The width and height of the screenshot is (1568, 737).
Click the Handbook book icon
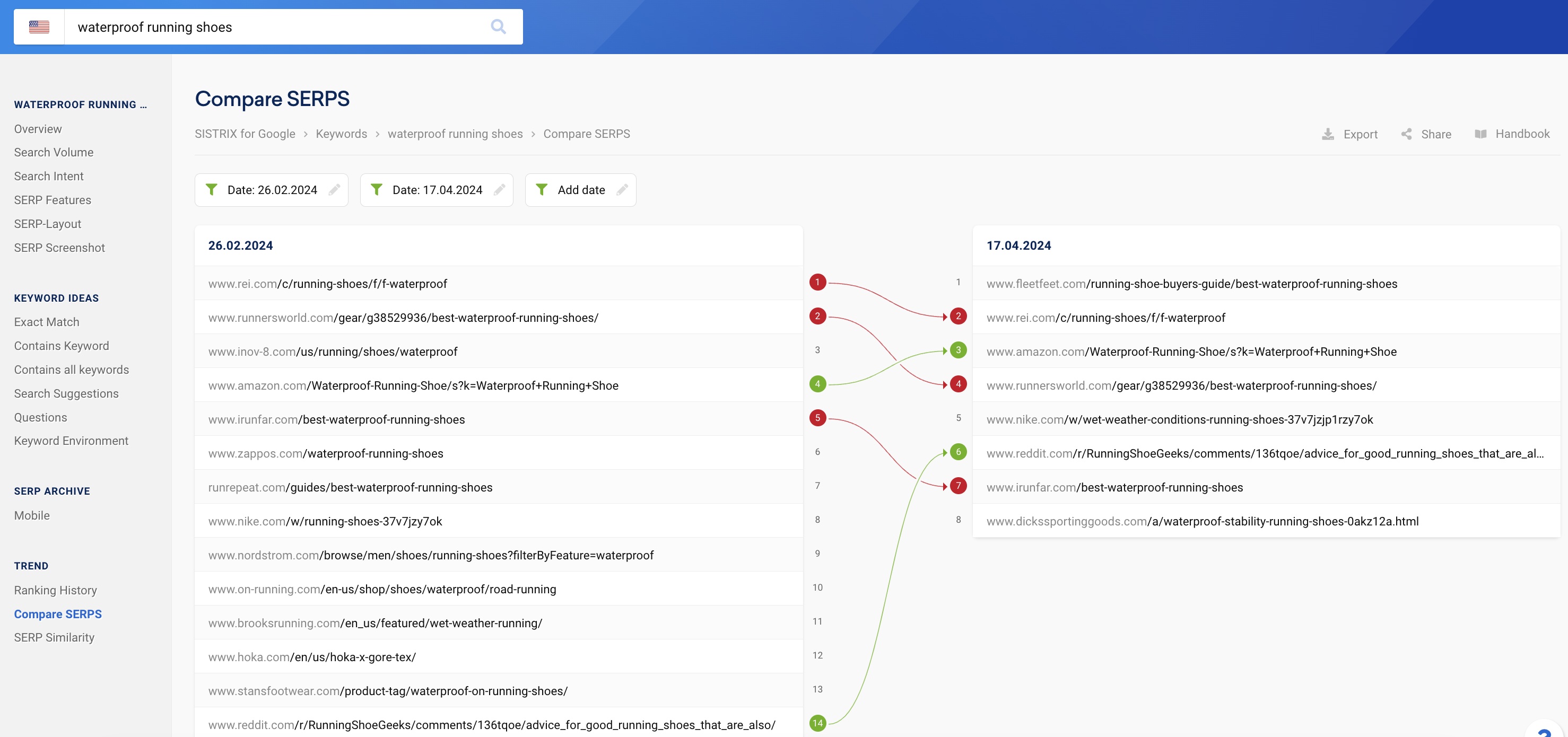coord(1480,134)
